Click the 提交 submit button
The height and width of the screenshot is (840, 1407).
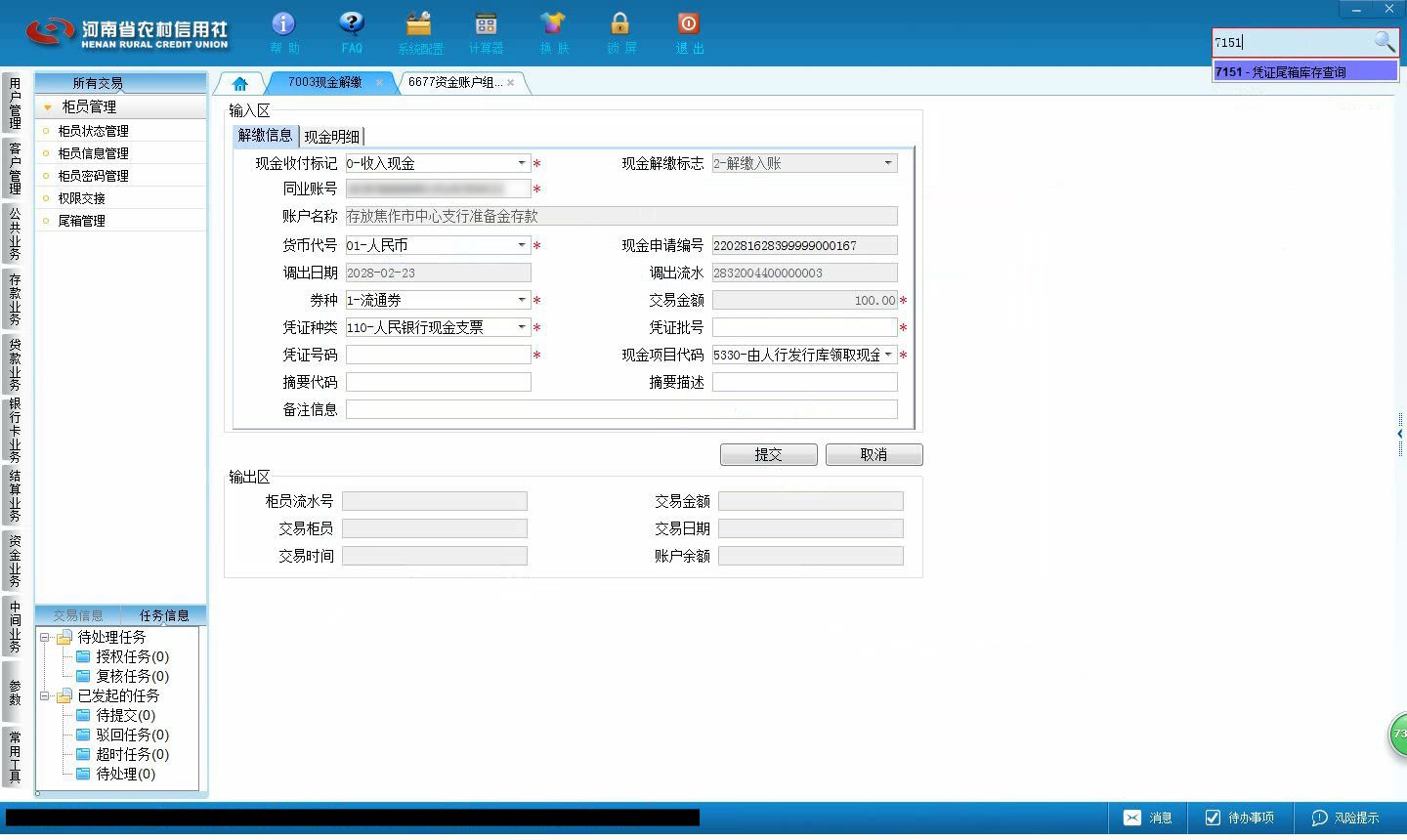click(x=769, y=454)
